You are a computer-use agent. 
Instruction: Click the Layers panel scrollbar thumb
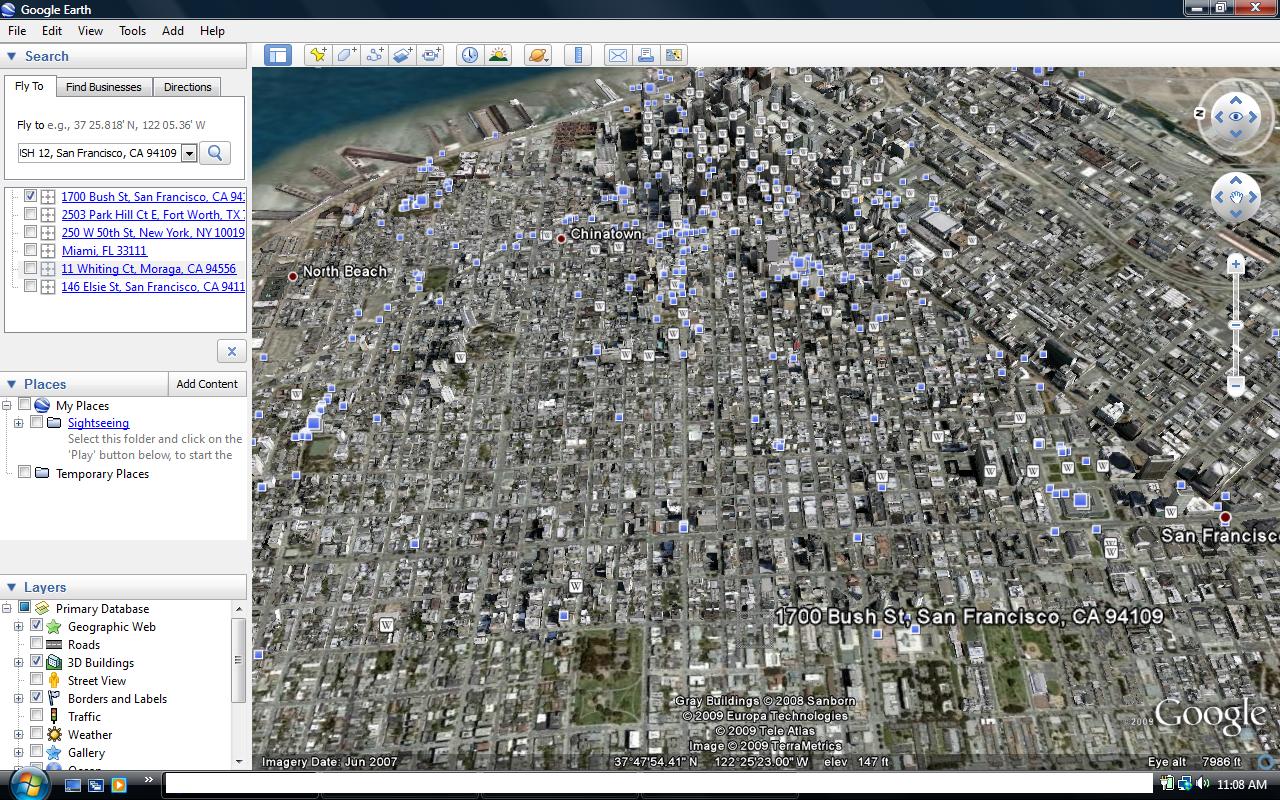coord(238,660)
